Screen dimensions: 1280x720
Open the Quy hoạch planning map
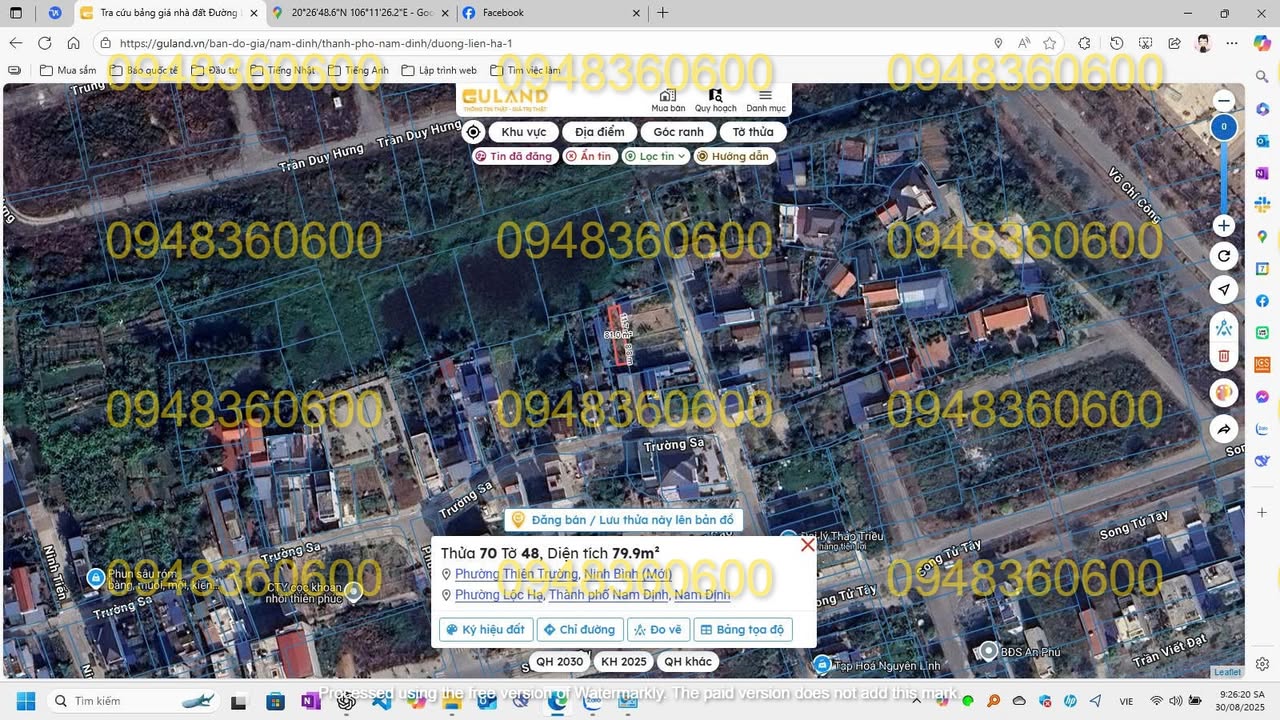coord(715,100)
